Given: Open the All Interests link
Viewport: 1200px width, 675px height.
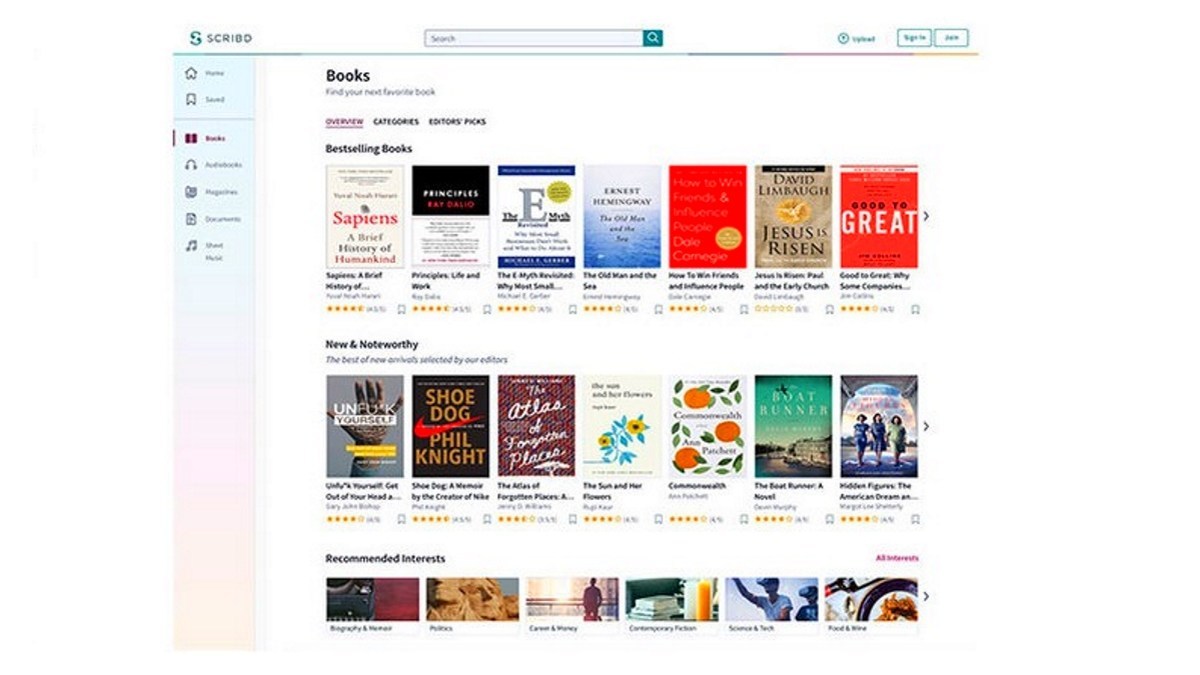Looking at the screenshot, I should pyautogui.click(x=897, y=558).
